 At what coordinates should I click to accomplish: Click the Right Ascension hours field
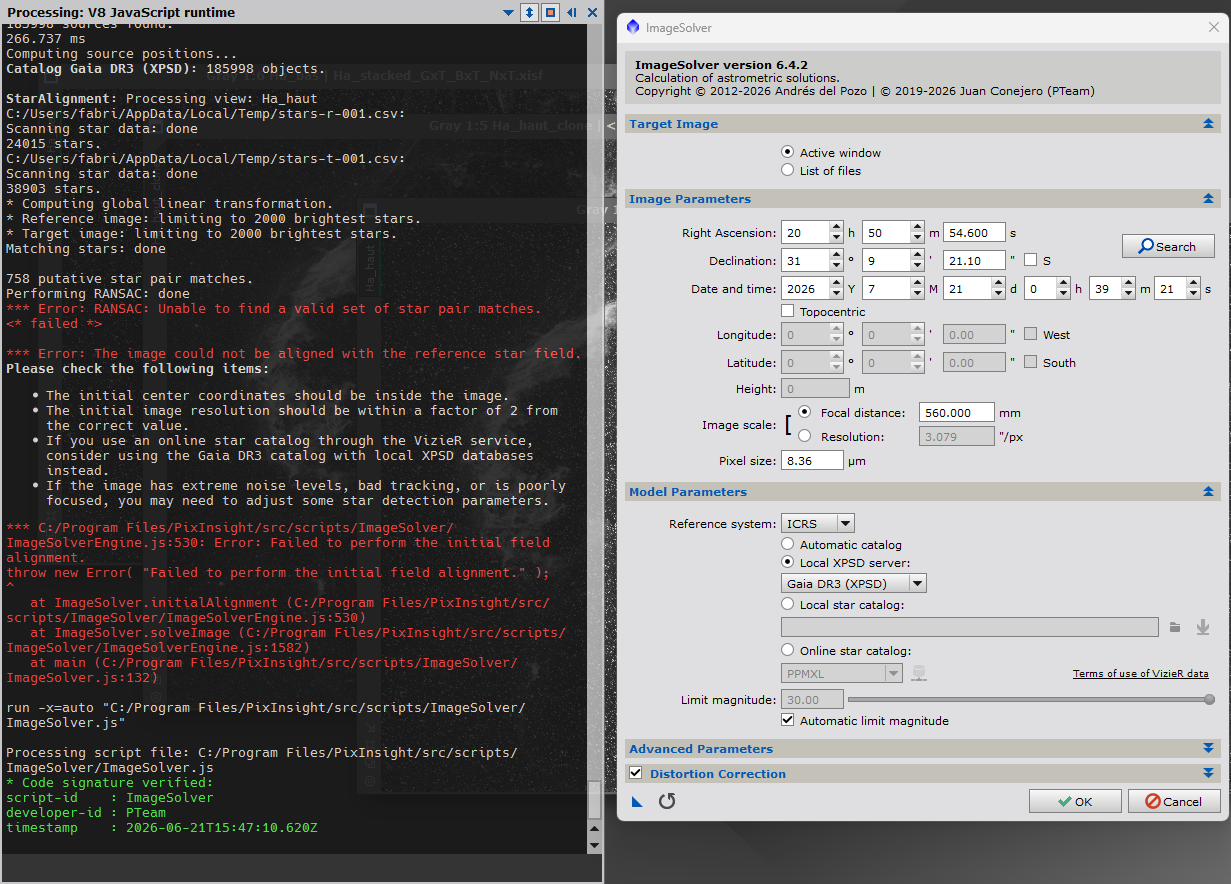click(805, 233)
